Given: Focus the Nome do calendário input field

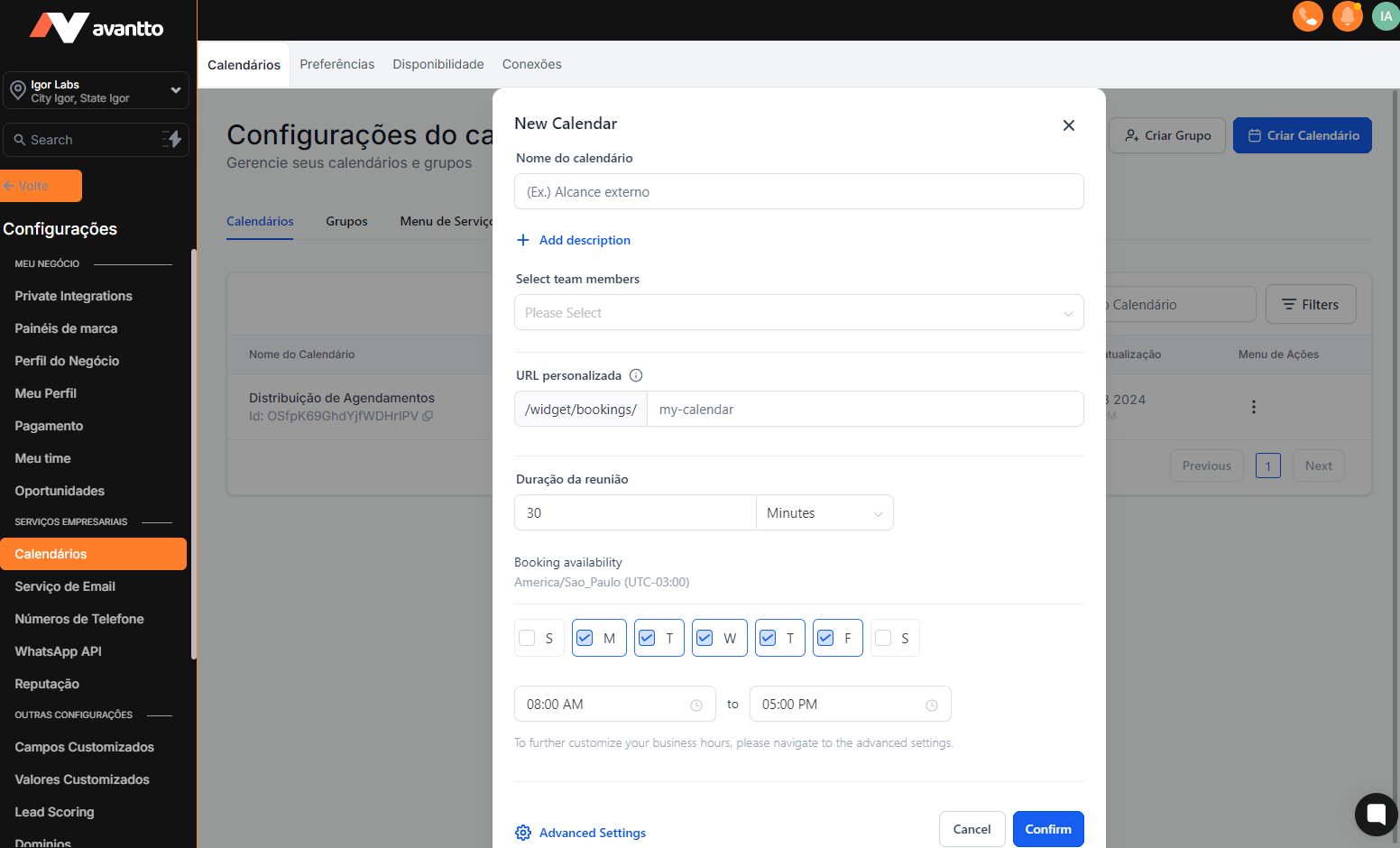Looking at the screenshot, I should (x=798, y=192).
